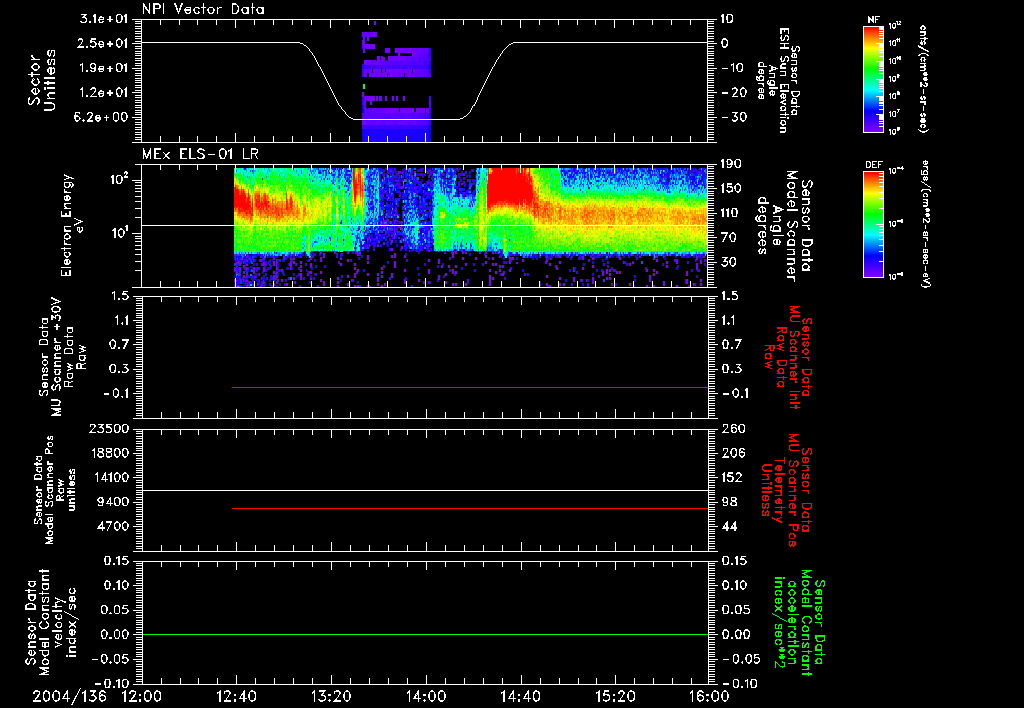Image resolution: width=1024 pixels, height=708 pixels.
Task: Click the 1.2e+01 sector tick label
Action: 104,93
